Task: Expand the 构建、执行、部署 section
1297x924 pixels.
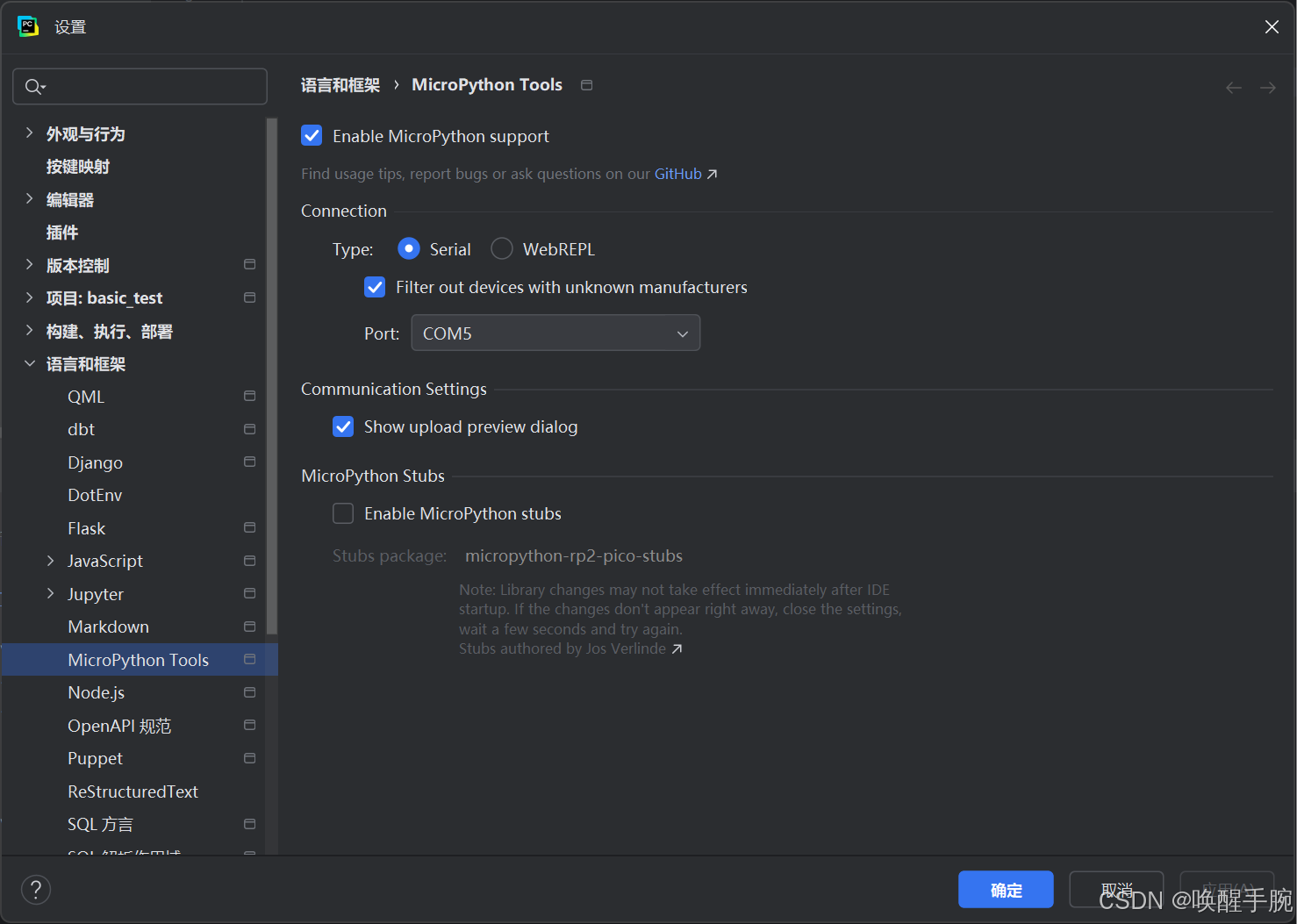Action: pos(29,330)
